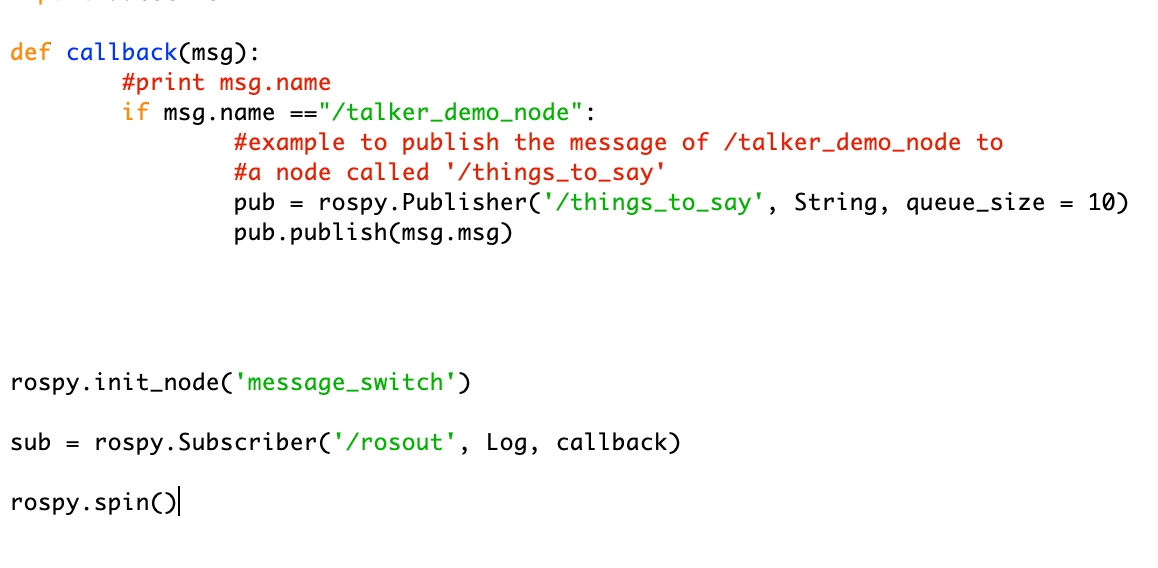Screen dimensions: 1158x568
Task: Click the 'sub' variable name
Action: point(31,442)
